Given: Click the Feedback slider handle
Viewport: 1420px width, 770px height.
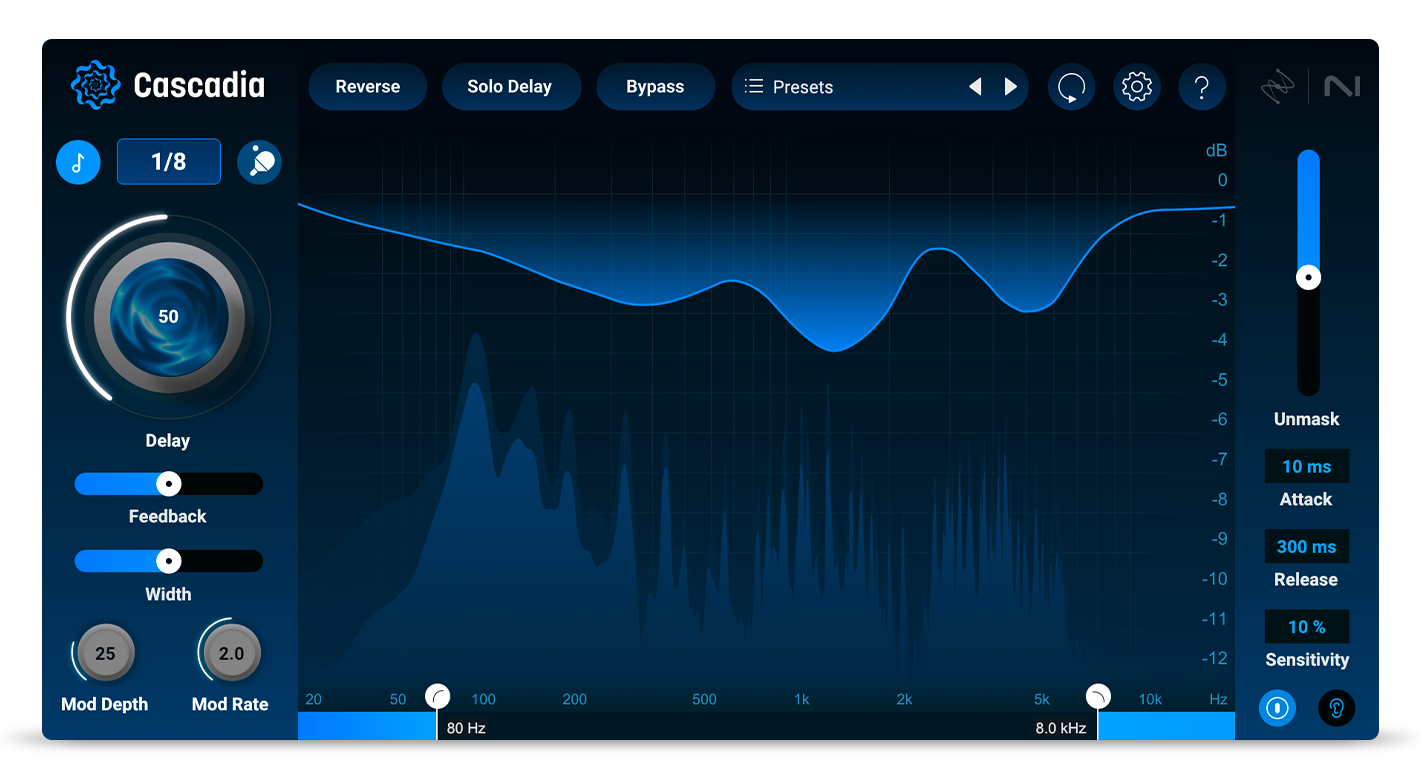Looking at the screenshot, I should [169, 484].
